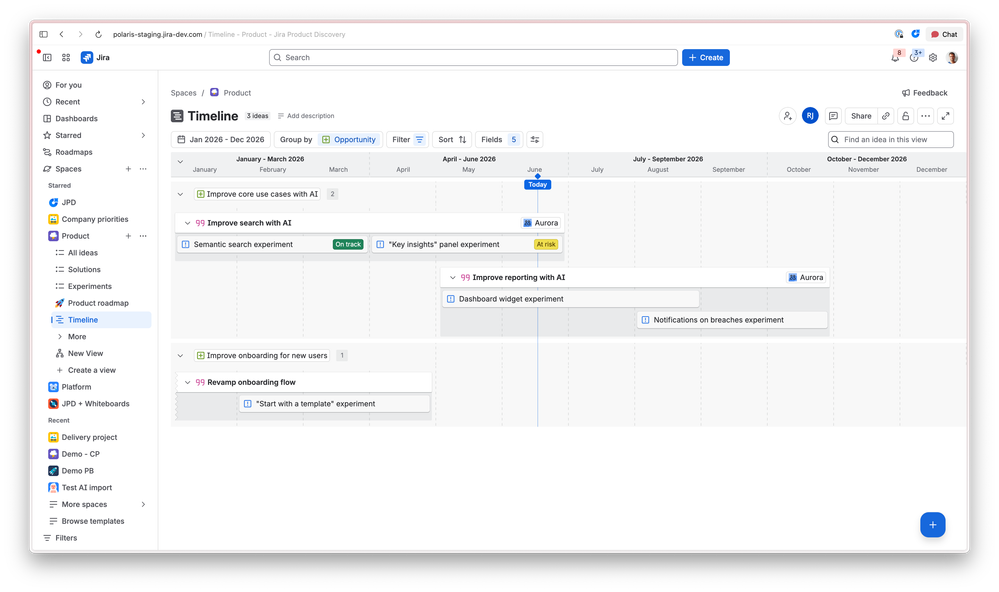Toggle the Jira sidebar collapse icon

[47, 57]
